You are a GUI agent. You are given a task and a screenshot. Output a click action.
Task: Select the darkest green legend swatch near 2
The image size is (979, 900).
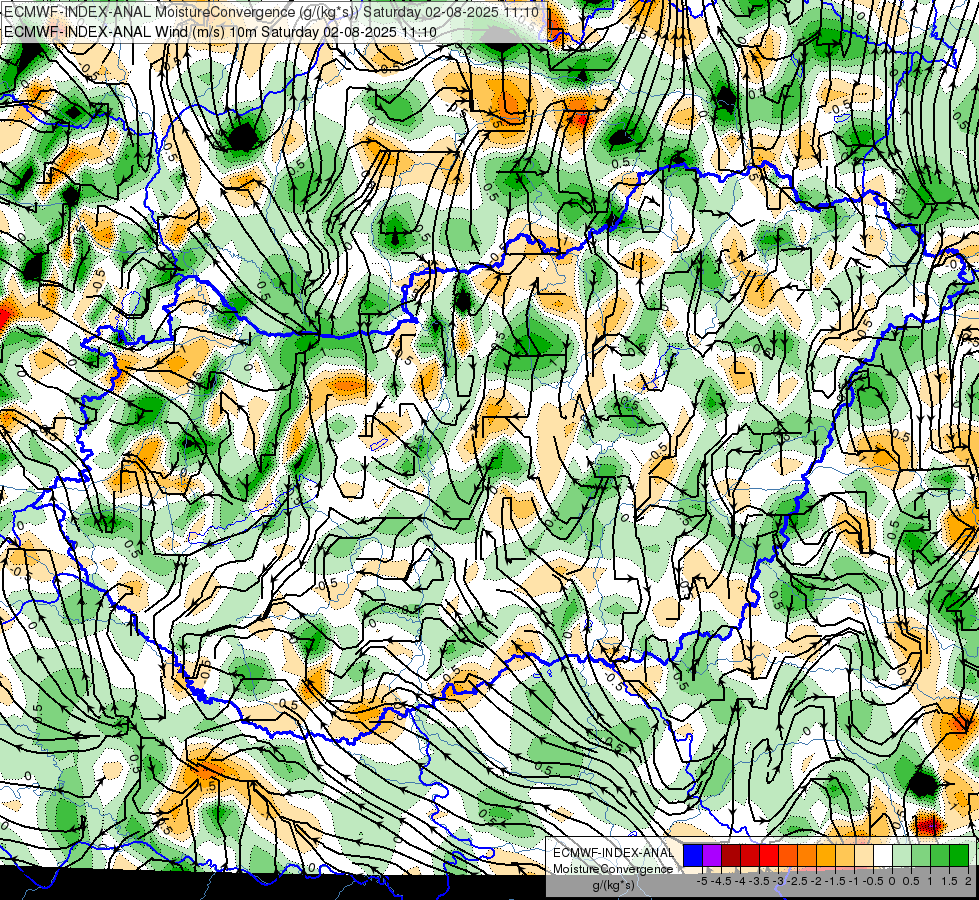pos(958,855)
